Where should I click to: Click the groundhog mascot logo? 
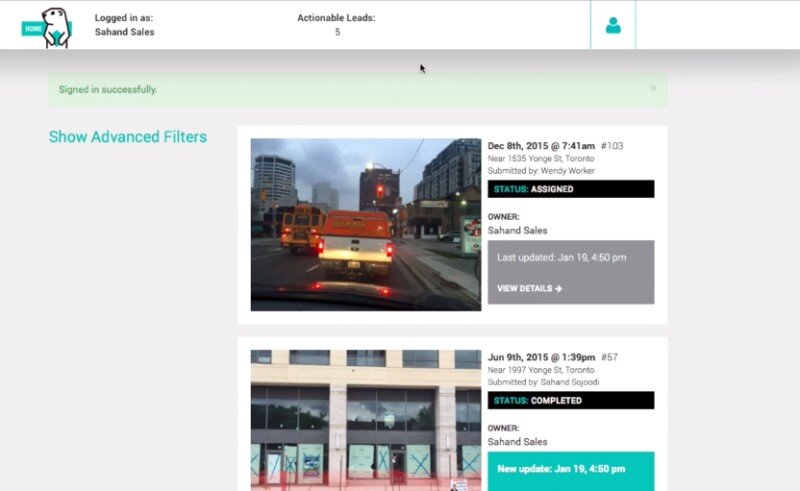coord(58,25)
